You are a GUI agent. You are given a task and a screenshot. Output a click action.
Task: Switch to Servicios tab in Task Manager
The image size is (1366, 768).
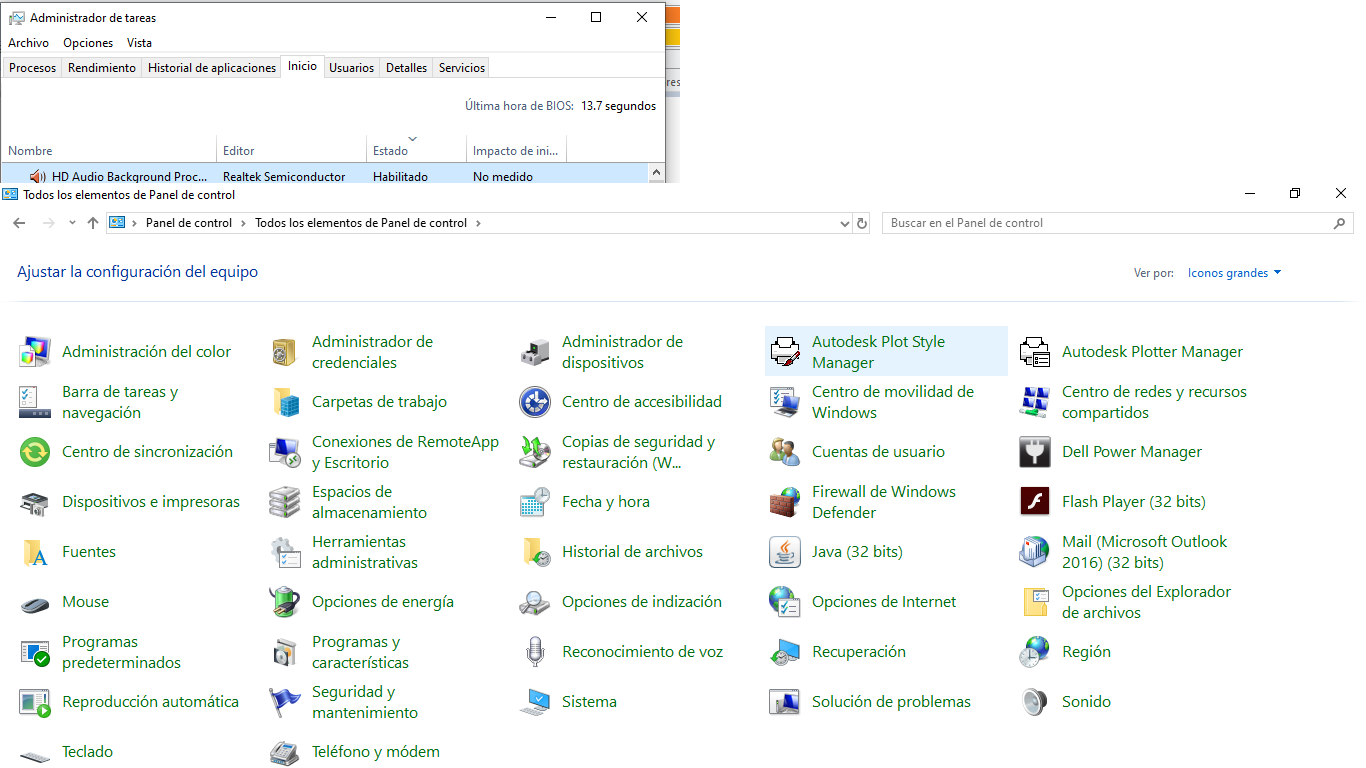[x=462, y=68]
